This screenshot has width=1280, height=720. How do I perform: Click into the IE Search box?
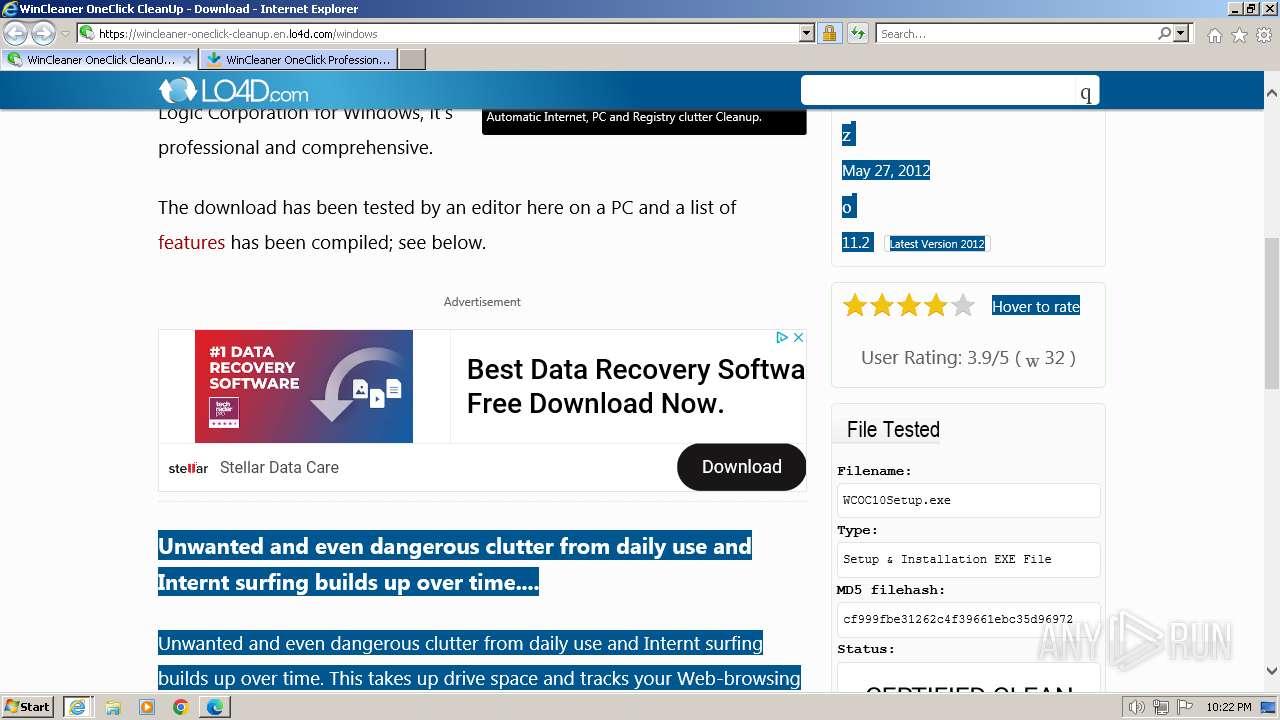tap(1016, 33)
